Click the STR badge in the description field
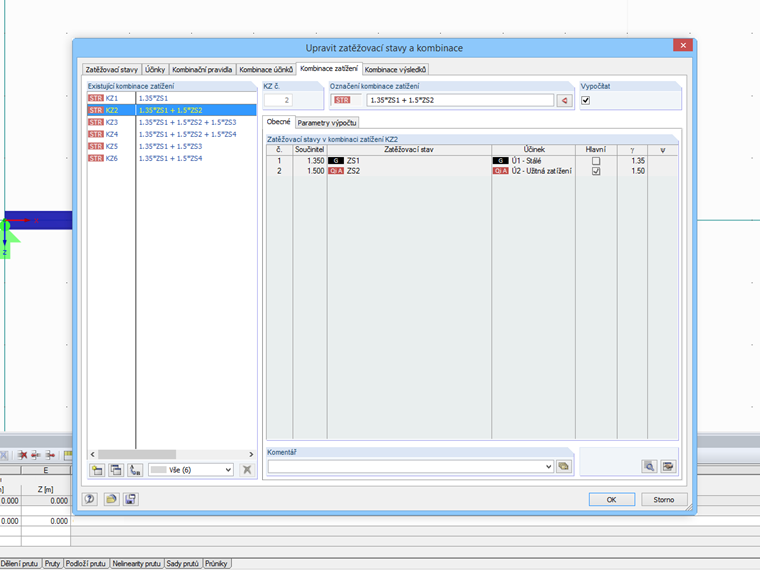Viewport: 760px width, 570px height. pyautogui.click(x=342, y=100)
